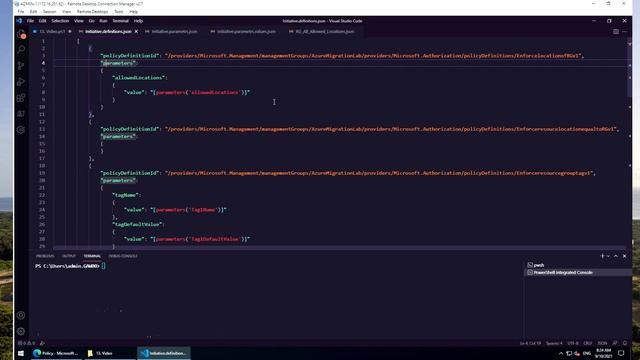Image resolution: width=640 pixels, height=360 pixels.
Task: Open the TERMINAL panel tab
Action: [92, 256]
